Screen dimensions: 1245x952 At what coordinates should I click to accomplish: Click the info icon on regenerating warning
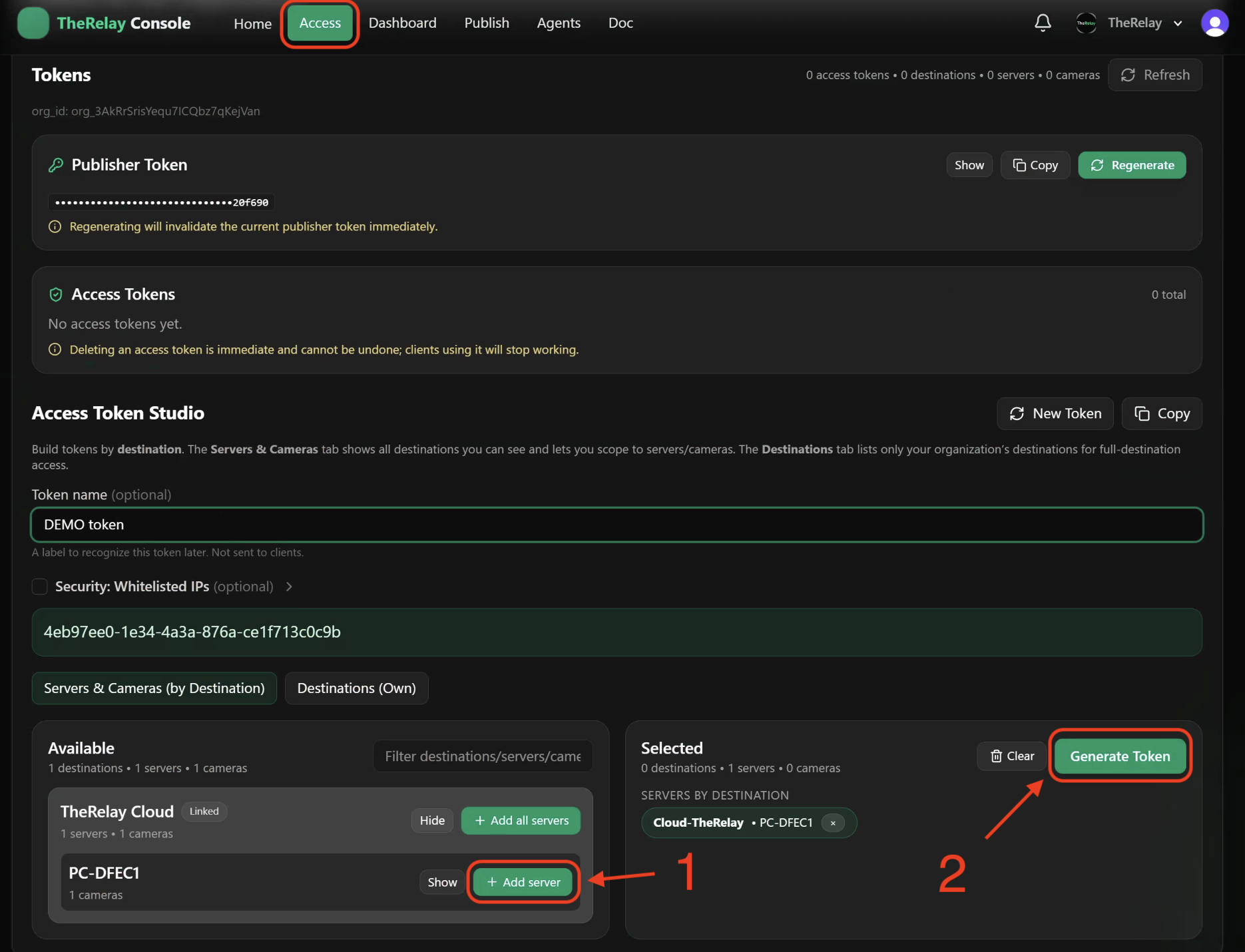(x=55, y=227)
